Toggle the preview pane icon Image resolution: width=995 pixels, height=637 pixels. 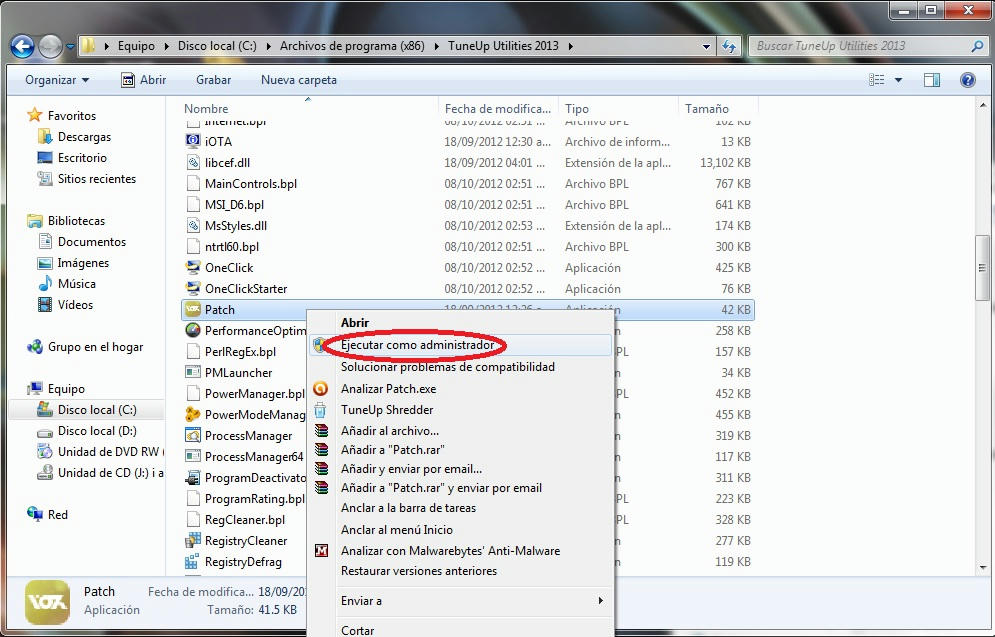932,80
